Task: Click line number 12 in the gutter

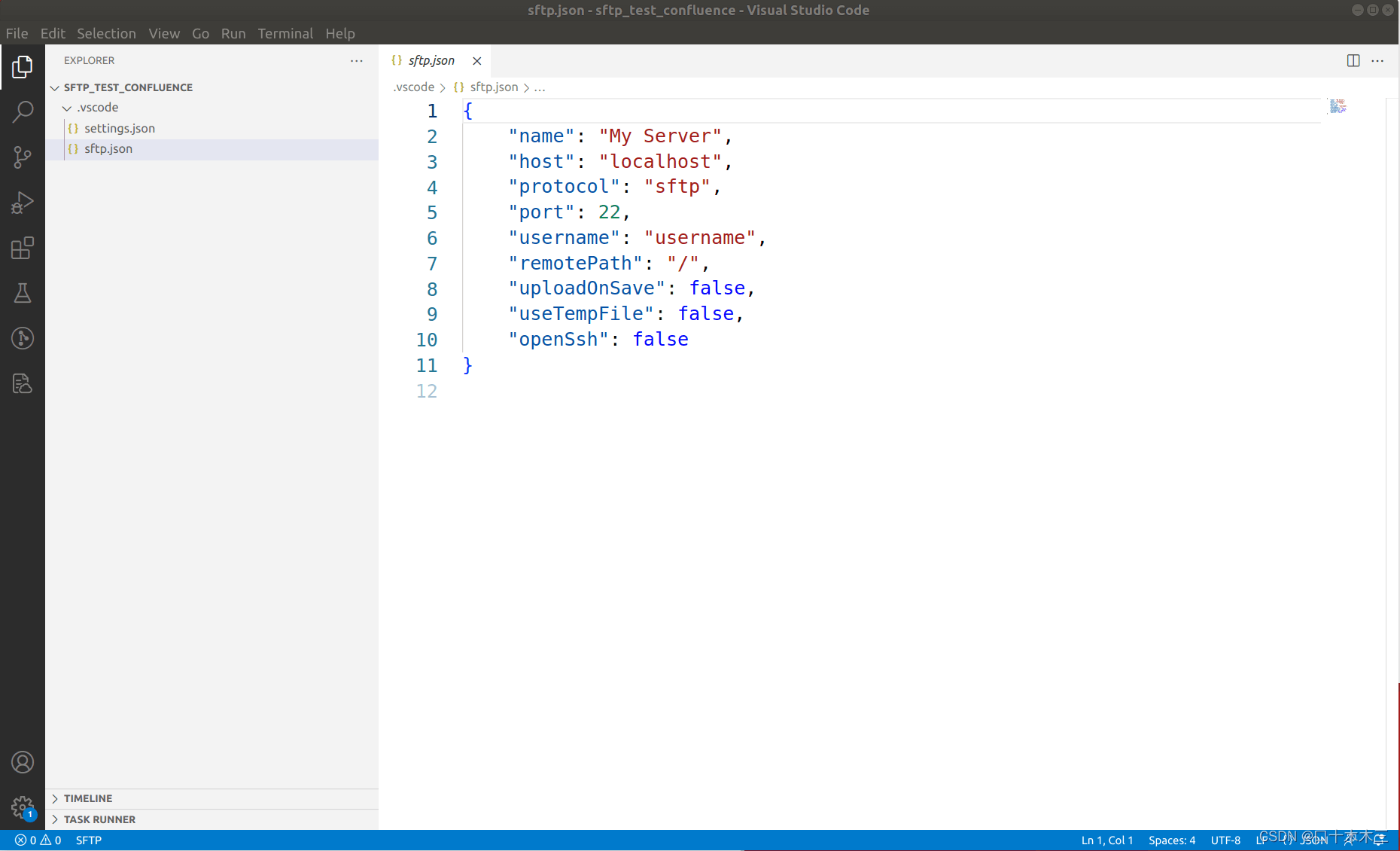Action: 426,391
